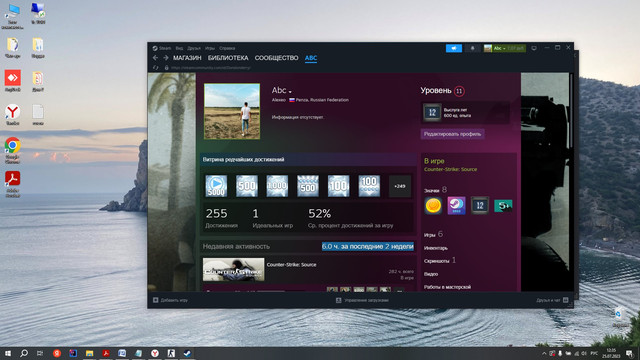The height and width of the screenshot is (360, 640).
Task: Open the purple Steam badge
Action: pyautogui.click(x=456, y=205)
